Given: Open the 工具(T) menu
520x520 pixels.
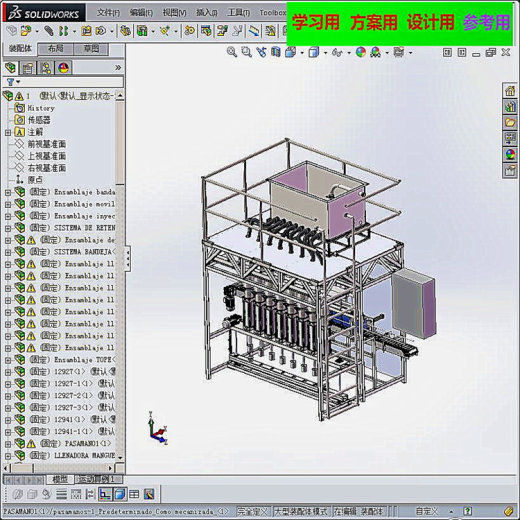Looking at the screenshot, I should (239, 13).
